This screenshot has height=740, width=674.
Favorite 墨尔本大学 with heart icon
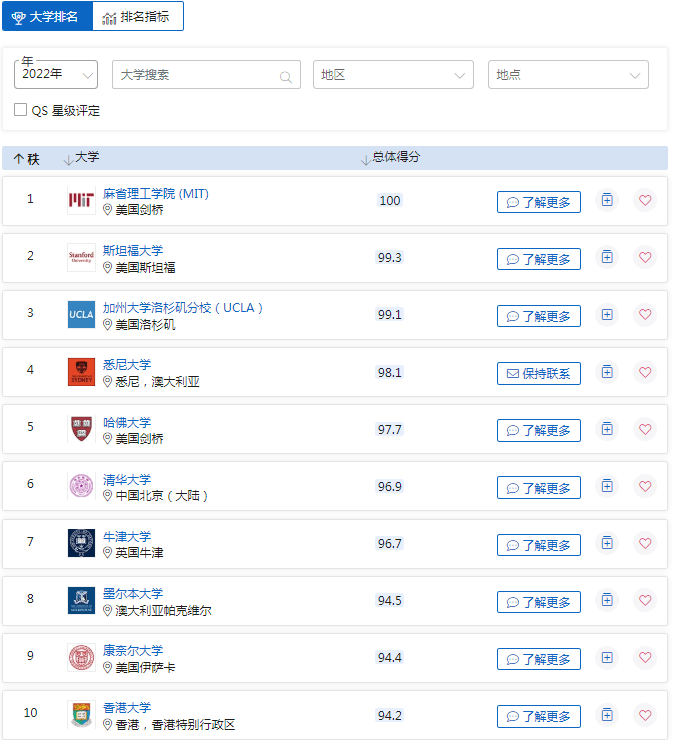[x=645, y=600]
